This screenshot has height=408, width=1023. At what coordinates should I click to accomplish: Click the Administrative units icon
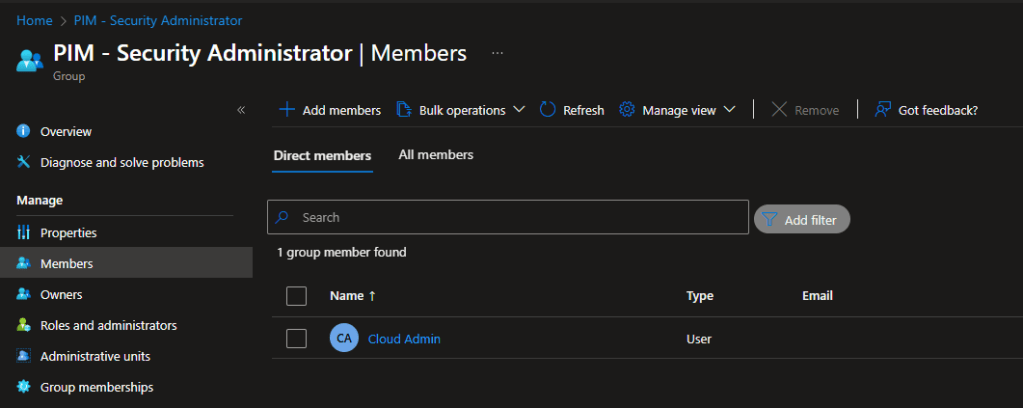click(24, 357)
